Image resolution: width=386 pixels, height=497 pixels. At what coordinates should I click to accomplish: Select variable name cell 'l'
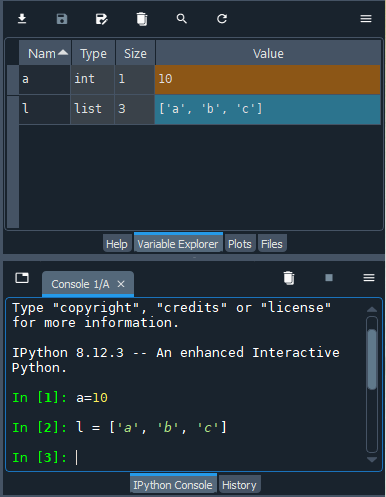point(44,109)
